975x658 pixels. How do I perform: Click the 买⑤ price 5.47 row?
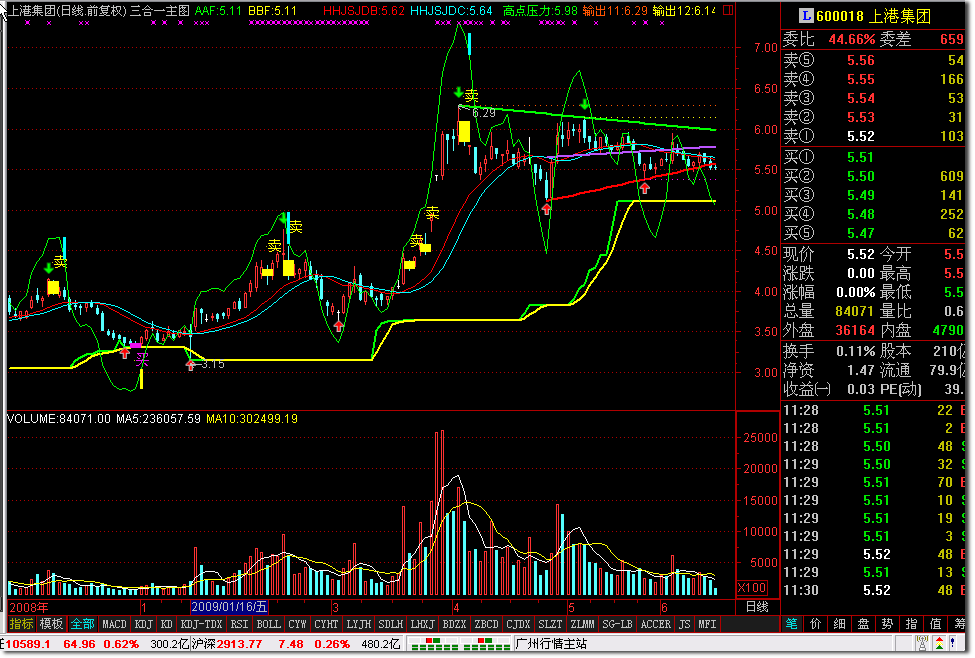pos(873,233)
